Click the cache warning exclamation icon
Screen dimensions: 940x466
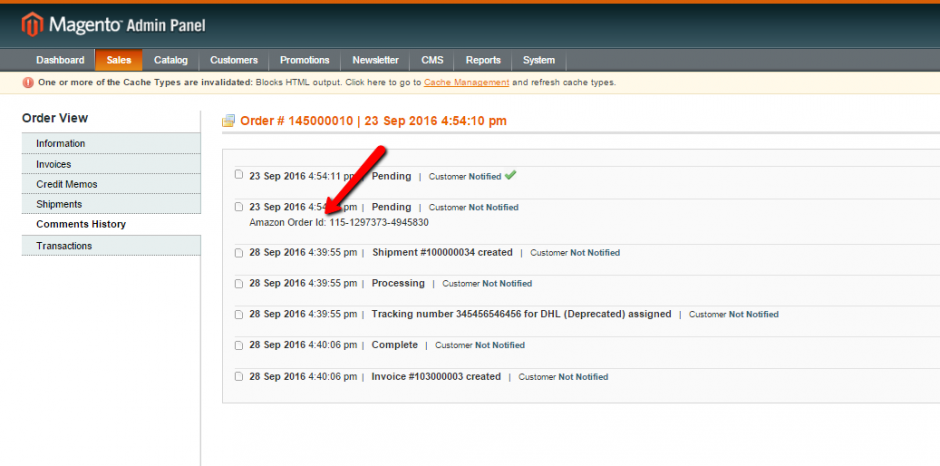(28, 82)
